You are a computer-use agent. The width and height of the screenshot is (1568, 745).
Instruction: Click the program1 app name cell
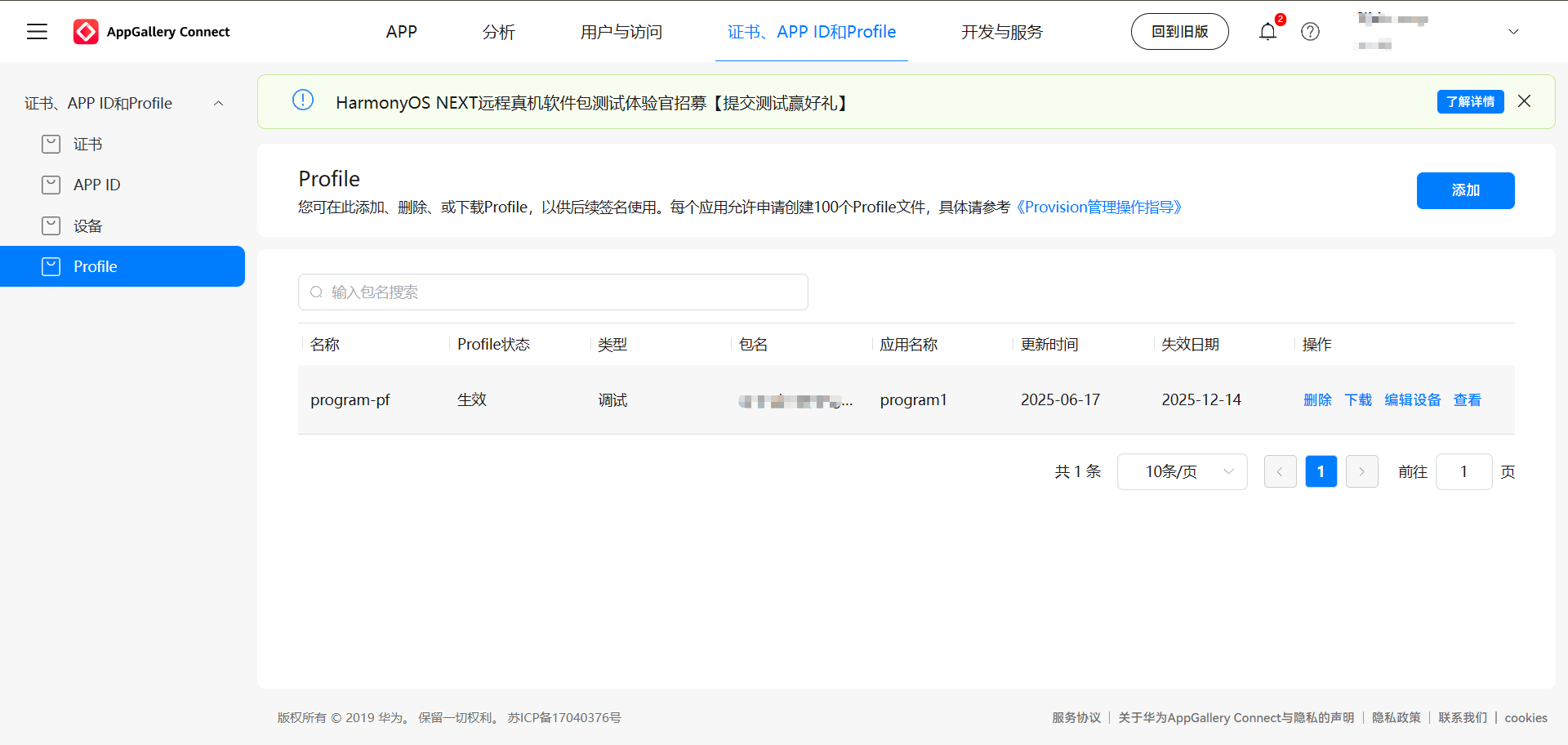(x=913, y=399)
